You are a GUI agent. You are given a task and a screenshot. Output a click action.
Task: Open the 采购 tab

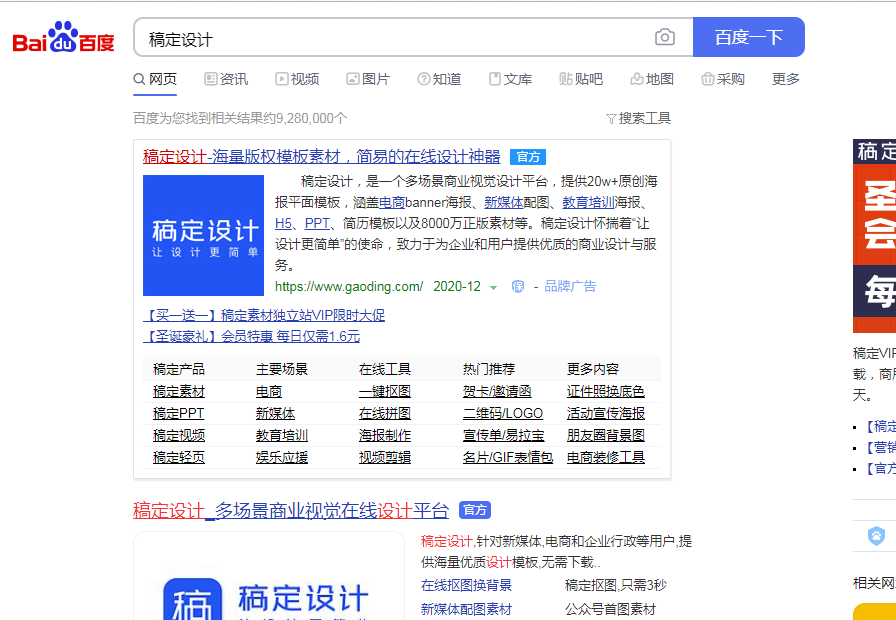[x=723, y=79]
